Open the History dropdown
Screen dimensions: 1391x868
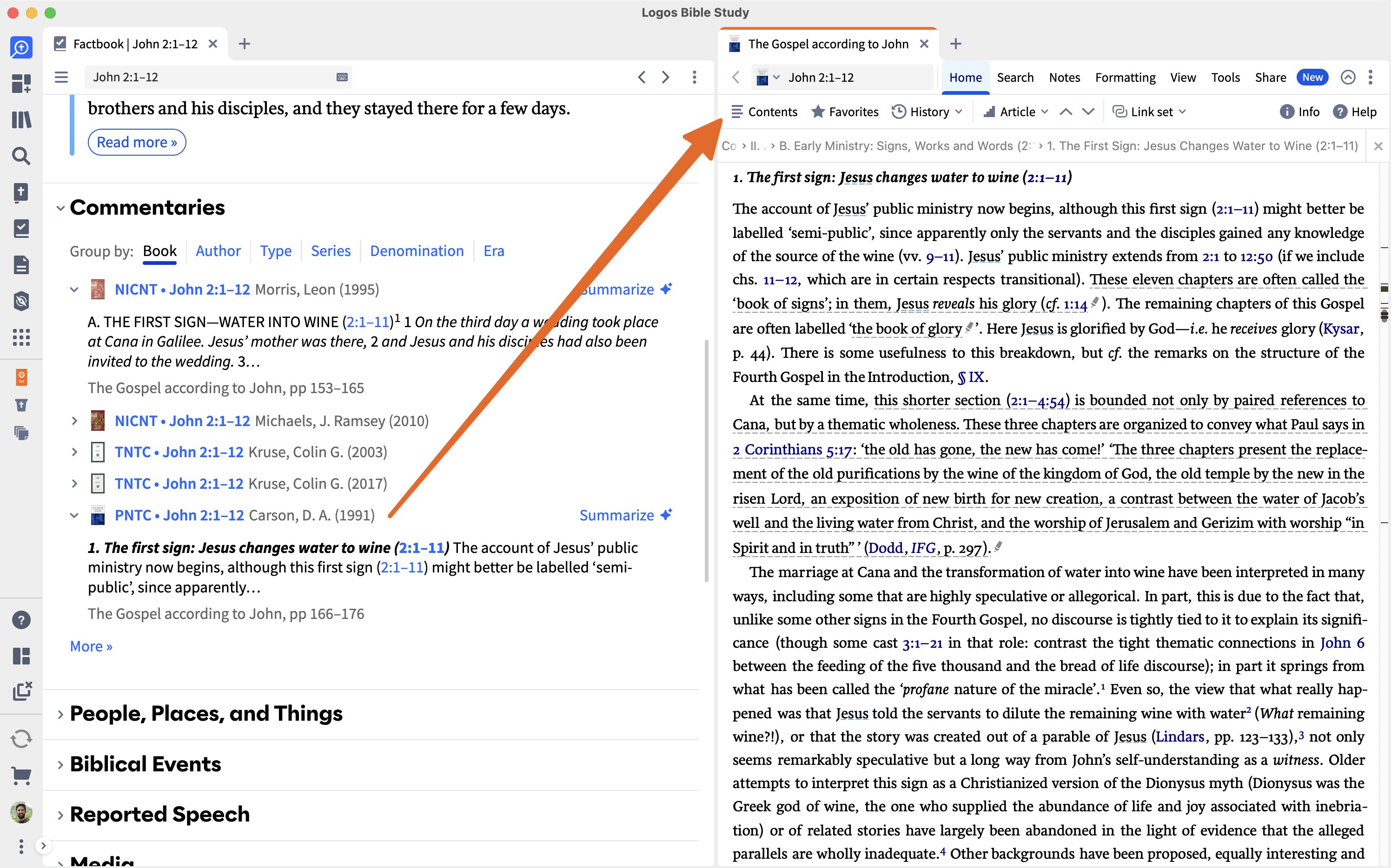coord(927,112)
